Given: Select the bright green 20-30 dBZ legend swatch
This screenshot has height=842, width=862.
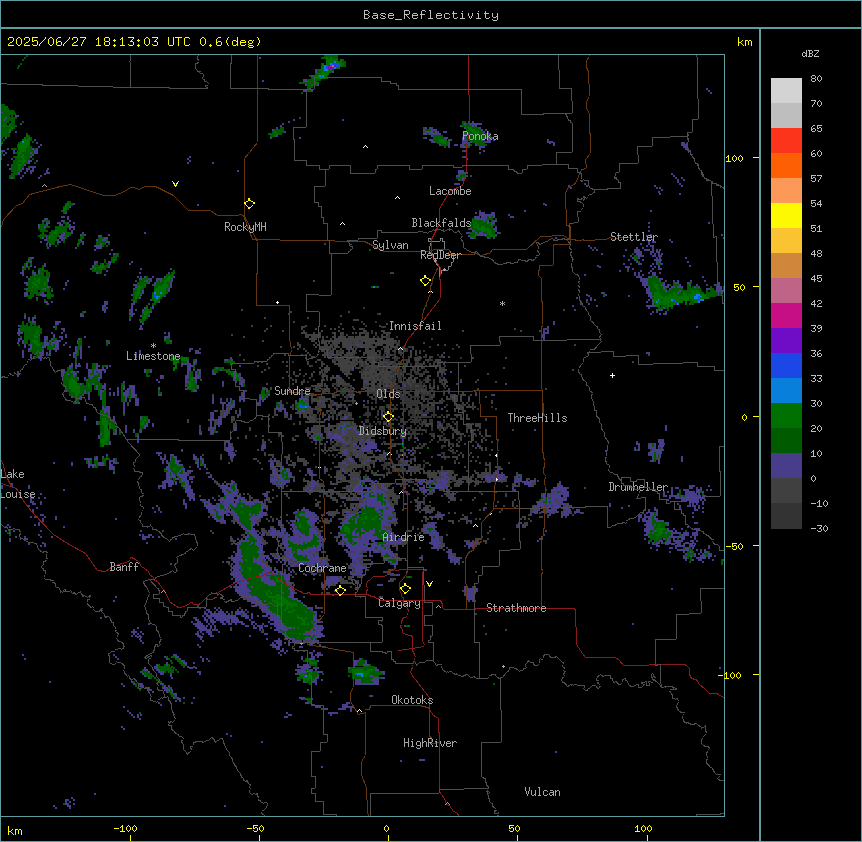Looking at the screenshot, I should (786, 416).
